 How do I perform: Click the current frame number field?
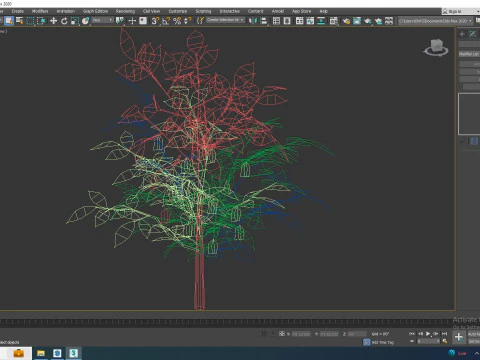tap(429, 341)
